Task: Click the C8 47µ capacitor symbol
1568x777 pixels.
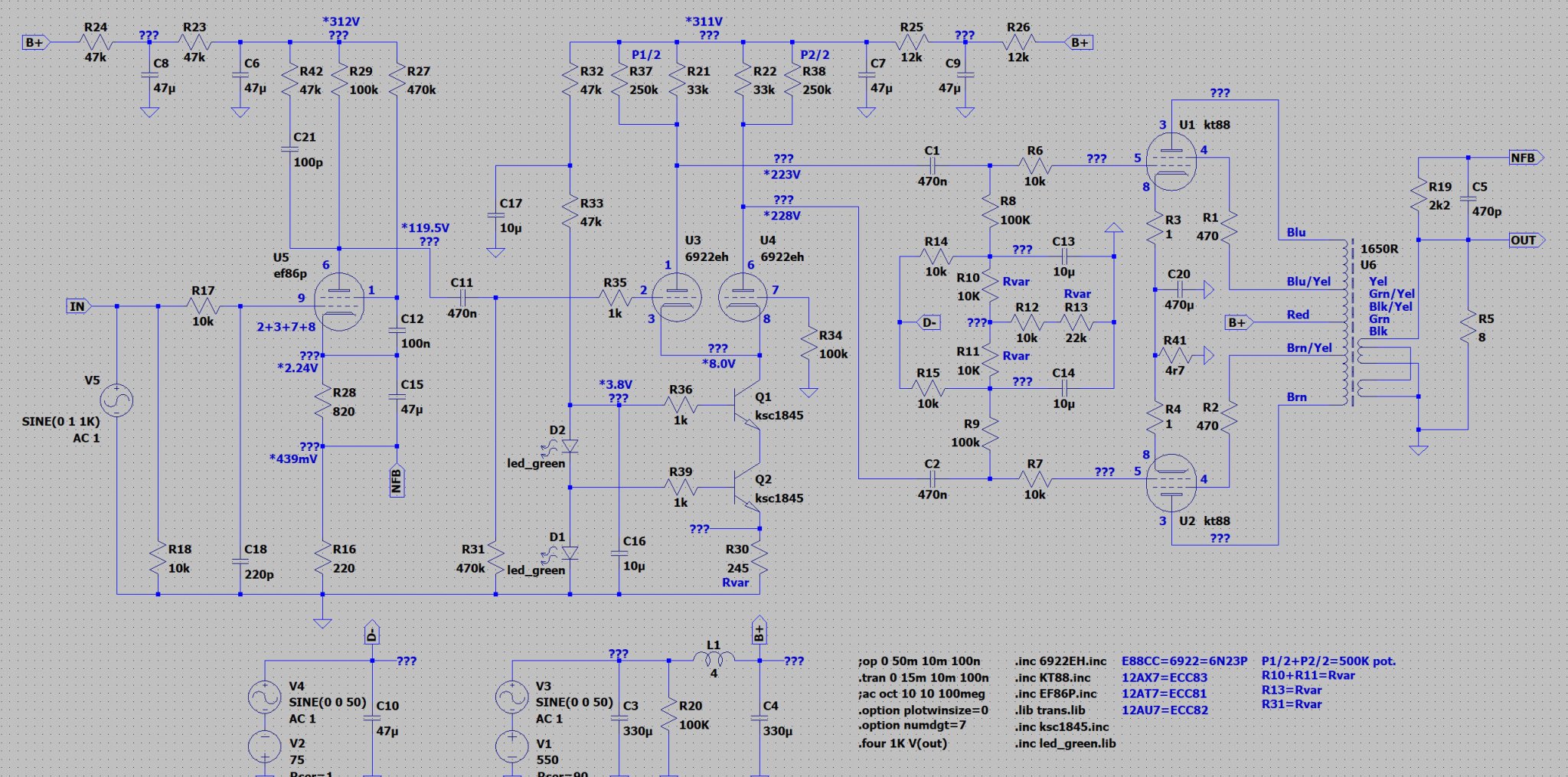Action: point(149,74)
